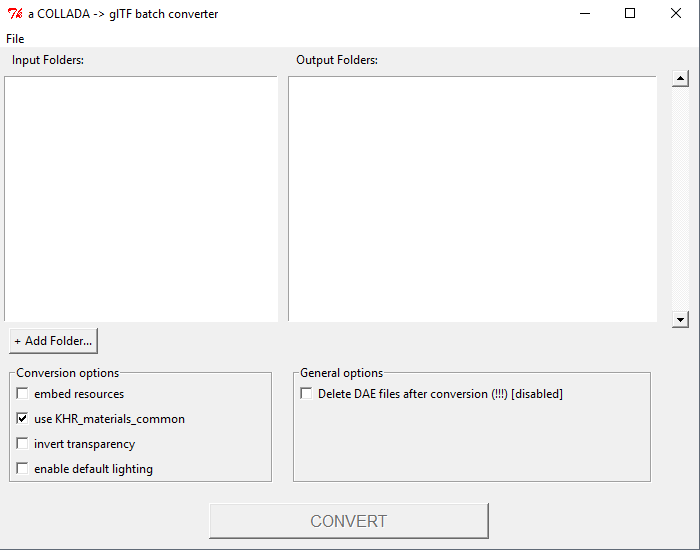Image resolution: width=700 pixels, height=550 pixels.
Task: Click the vertical scrollbar track
Action: 680,199
